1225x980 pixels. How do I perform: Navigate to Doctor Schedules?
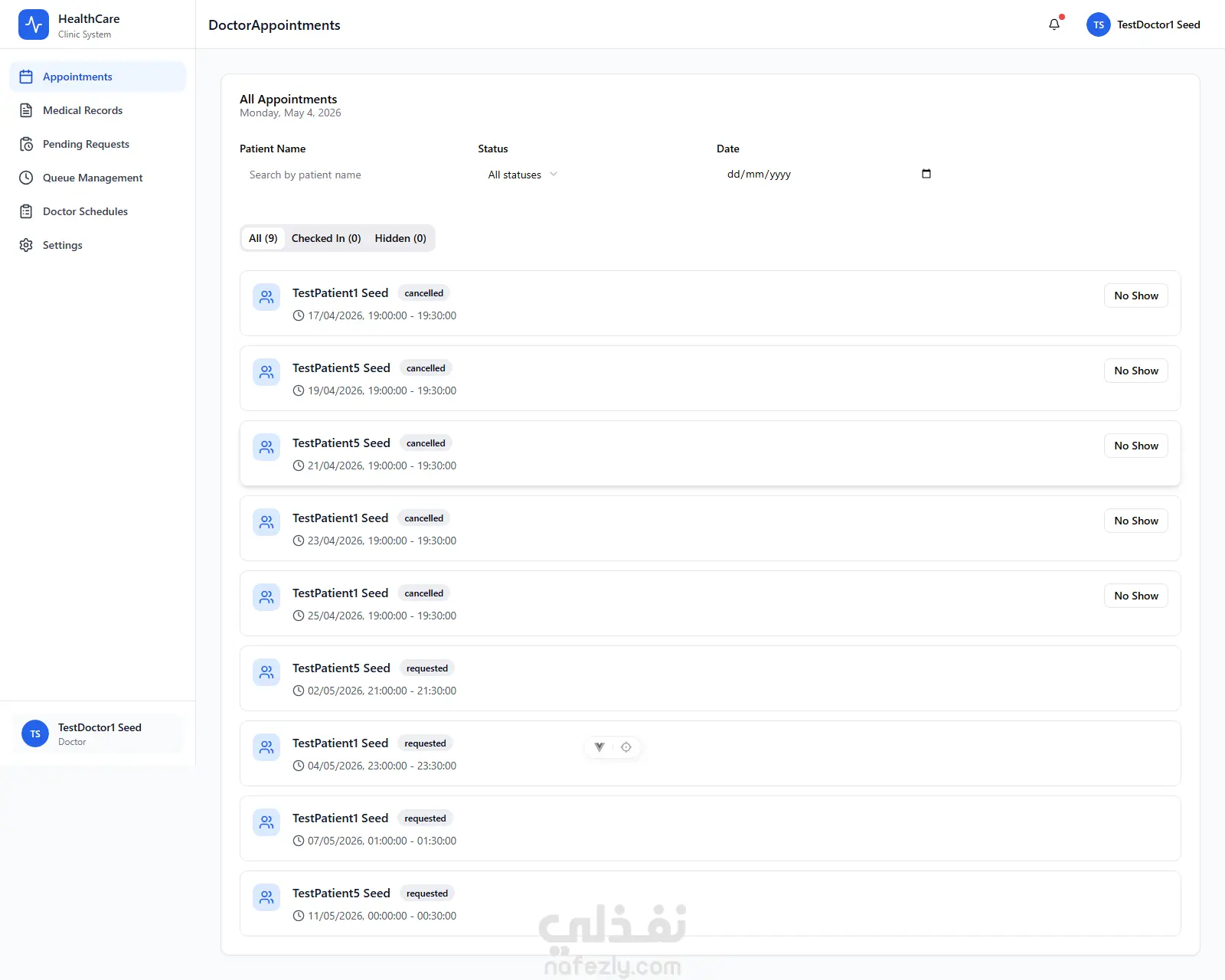(x=98, y=211)
